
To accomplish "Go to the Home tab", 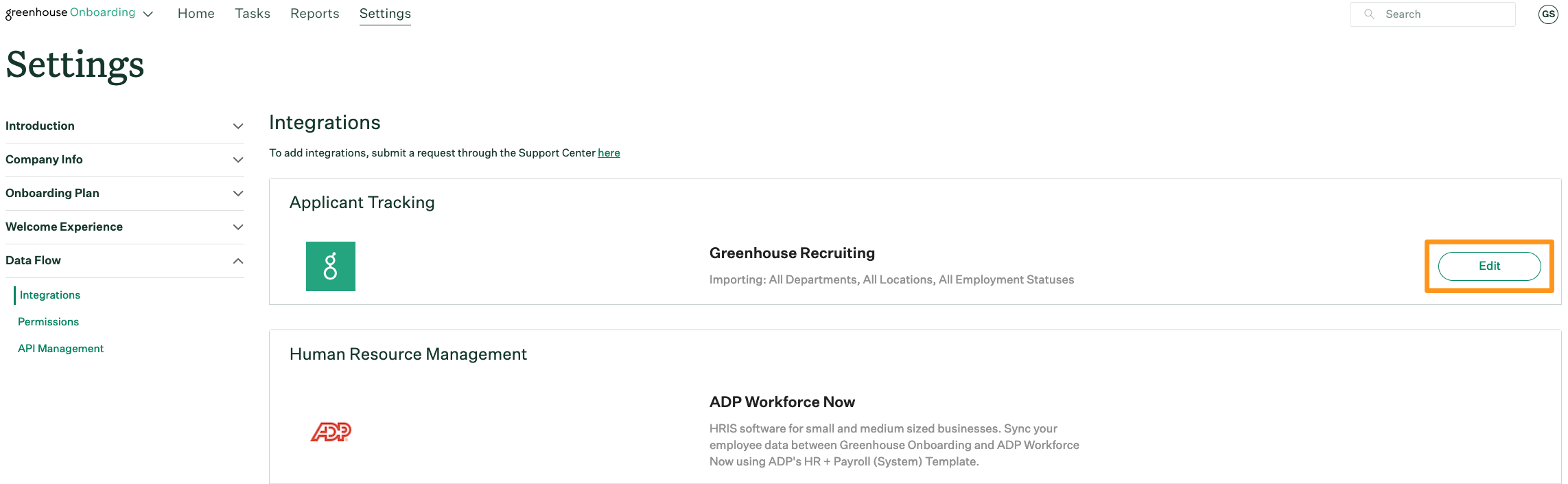I will 196,14.
